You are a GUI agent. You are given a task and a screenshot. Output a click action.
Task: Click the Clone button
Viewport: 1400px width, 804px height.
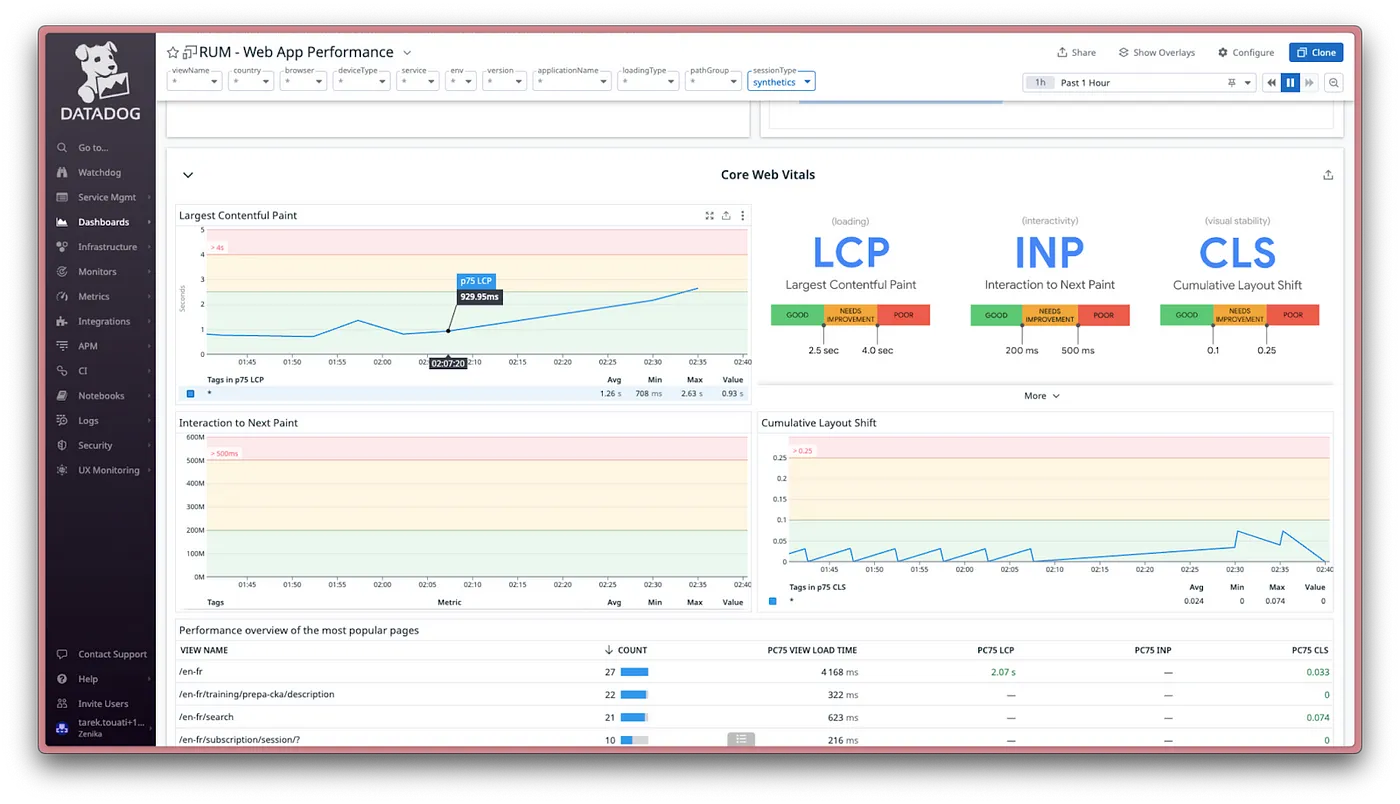(1316, 52)
